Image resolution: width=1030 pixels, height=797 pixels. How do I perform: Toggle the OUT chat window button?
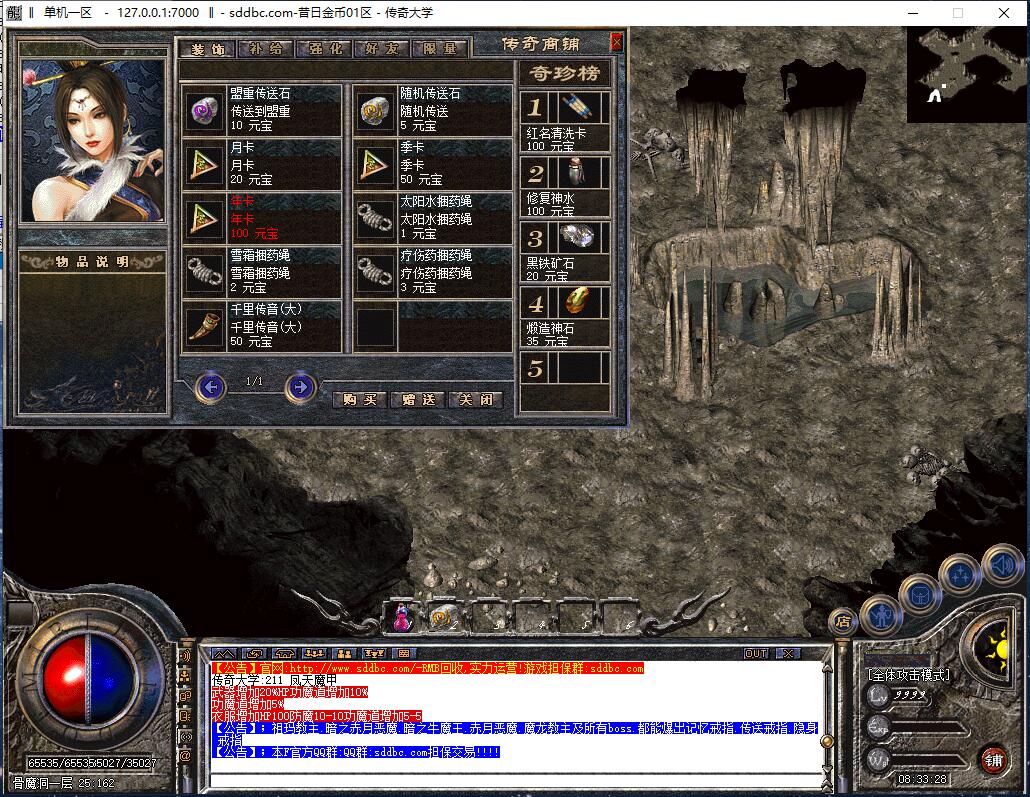pyautogui.click(x=756, y=653)
